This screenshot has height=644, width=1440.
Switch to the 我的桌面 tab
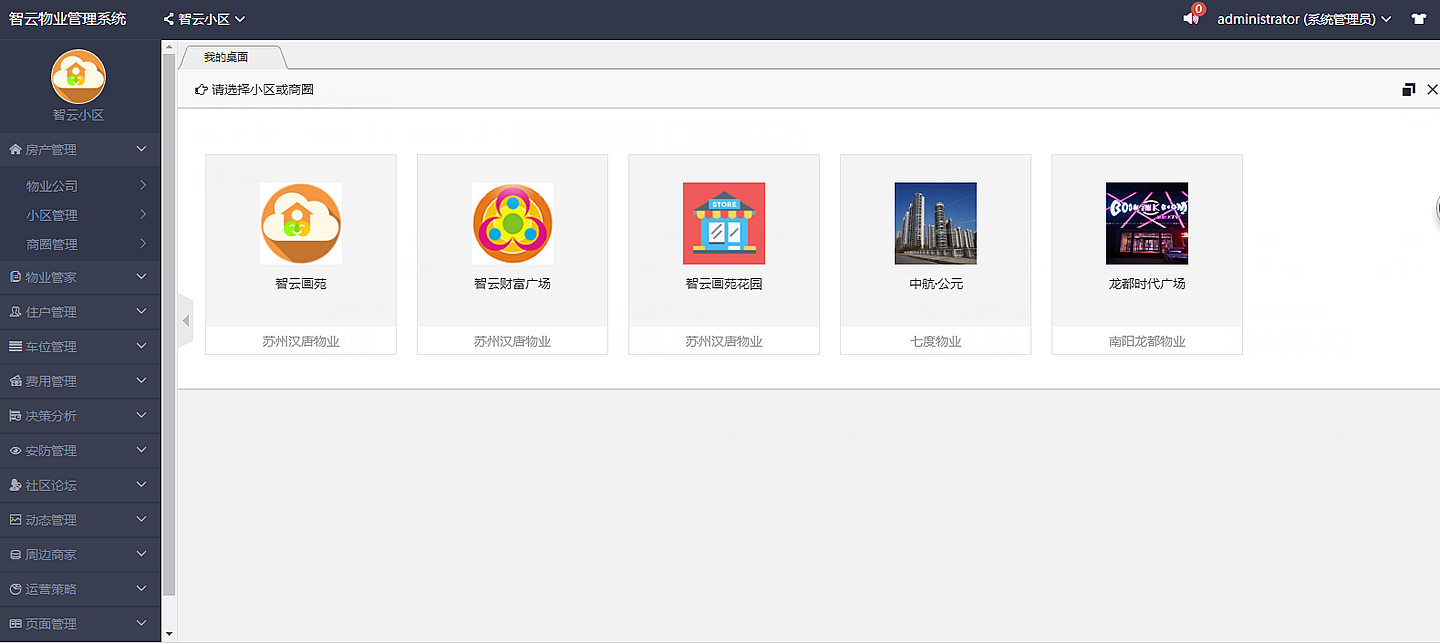[226, 57]
